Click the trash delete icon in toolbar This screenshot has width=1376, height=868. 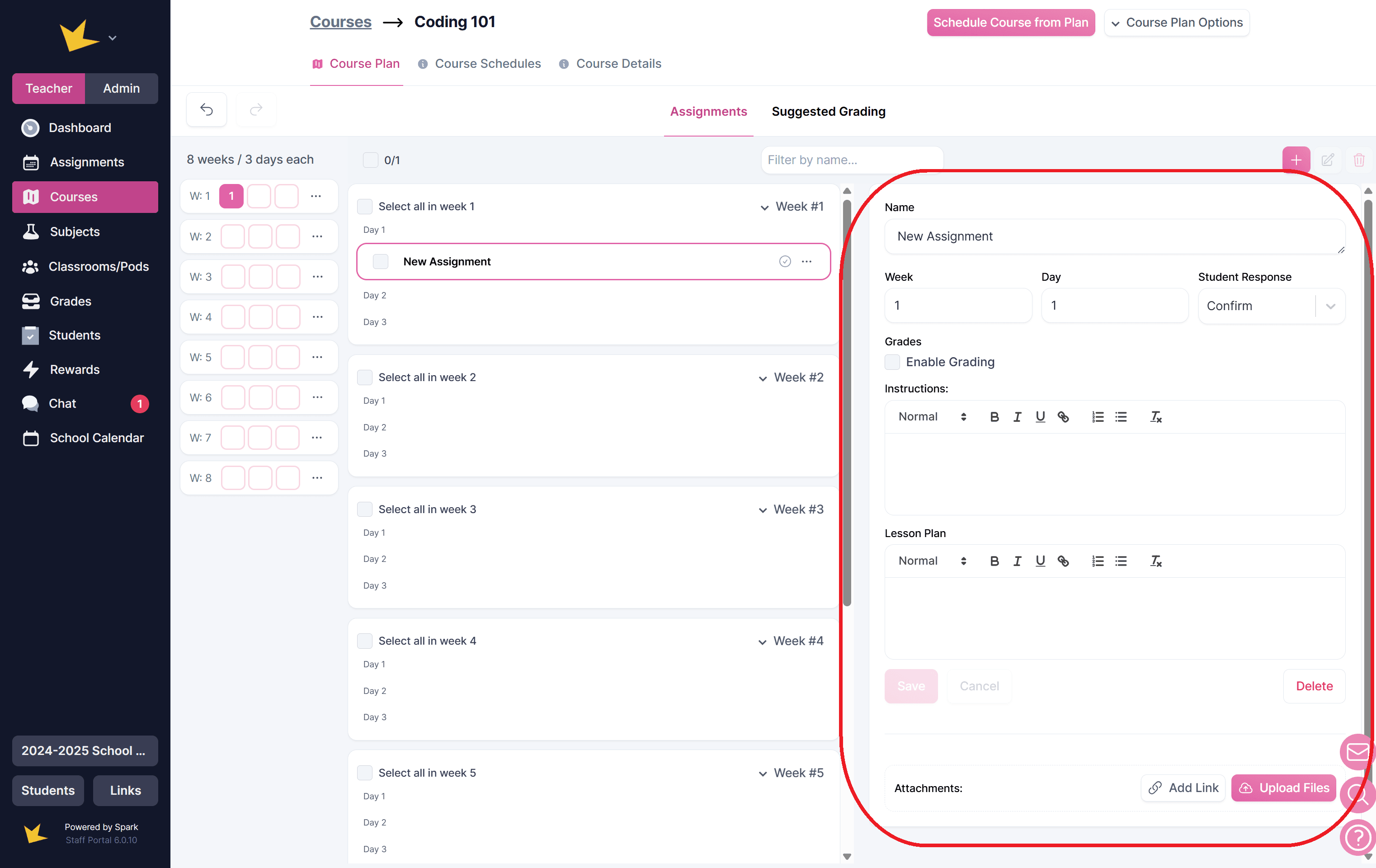tap(1359, 160)
